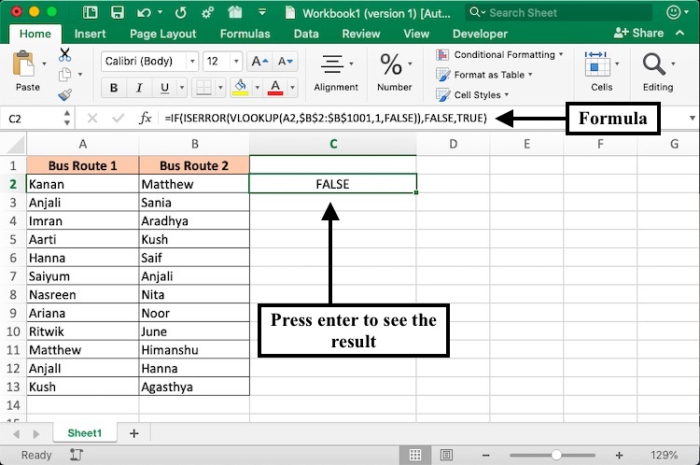Select column D header

(453, 144)
